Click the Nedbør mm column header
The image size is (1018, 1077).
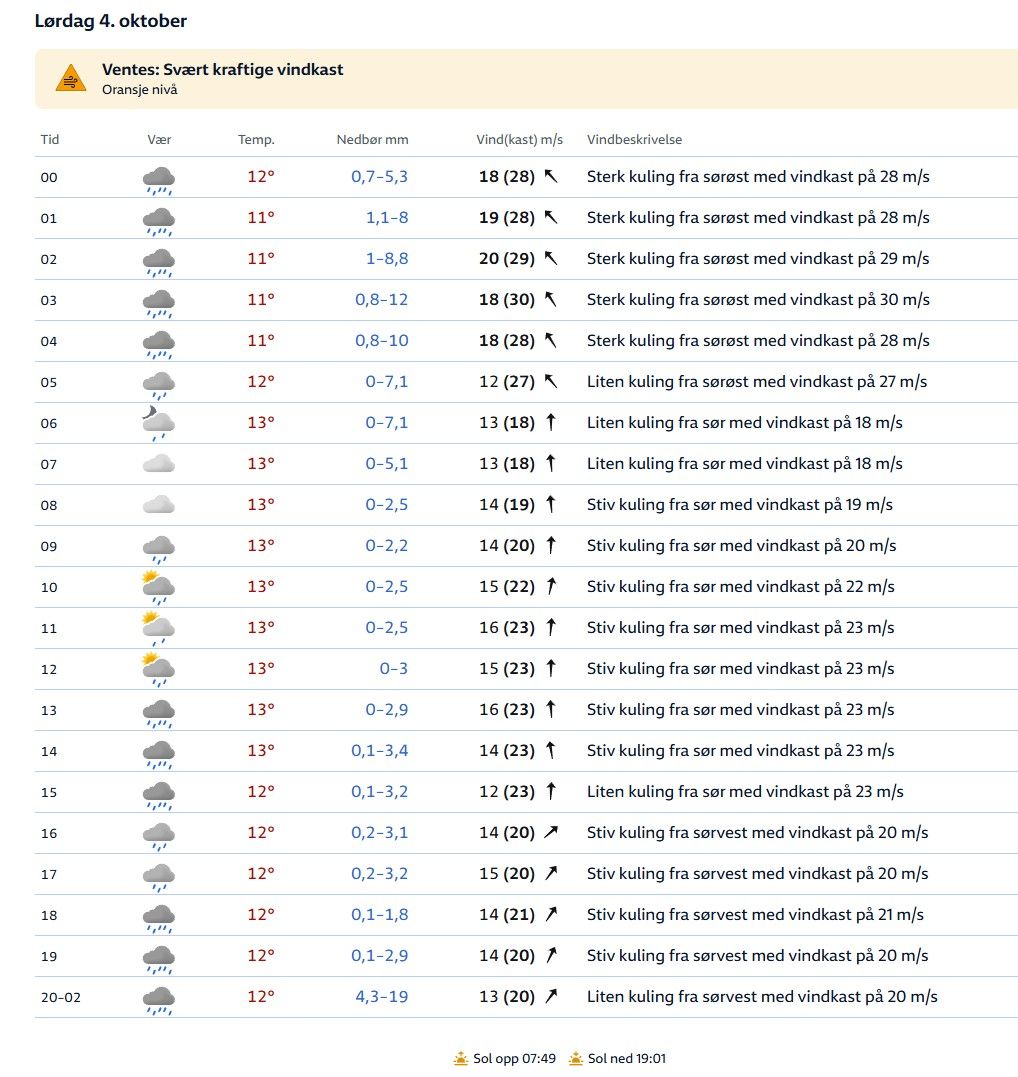pos(372,140)
